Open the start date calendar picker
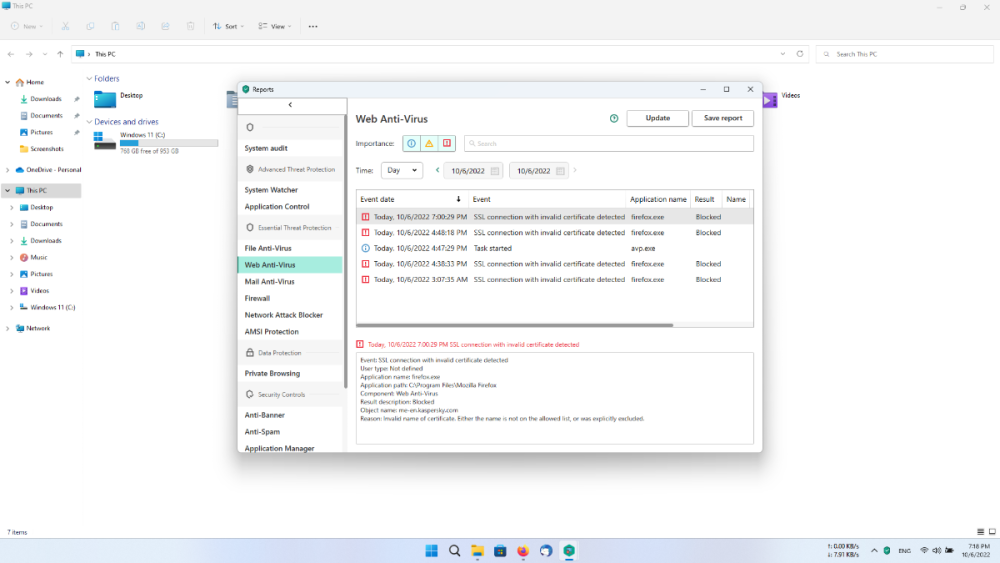This screenshot has width=1000, height=563. pos(495,171)
